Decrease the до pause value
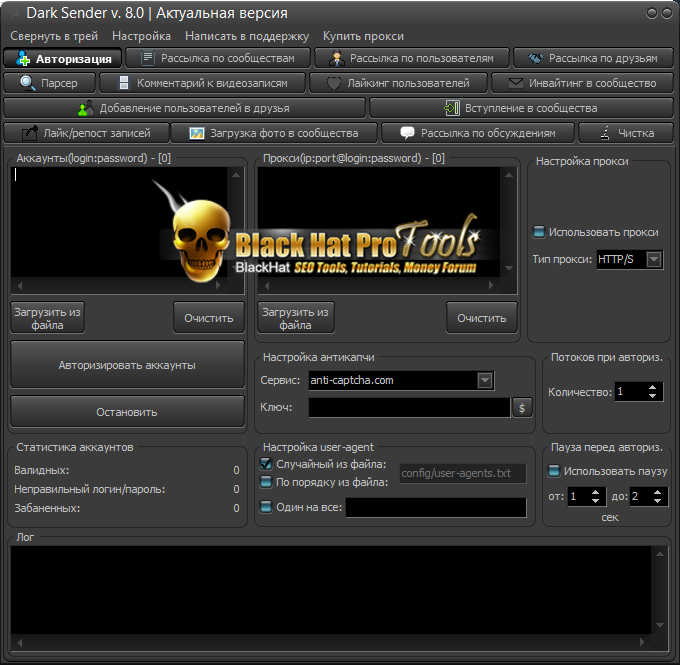 pos(657,501)
